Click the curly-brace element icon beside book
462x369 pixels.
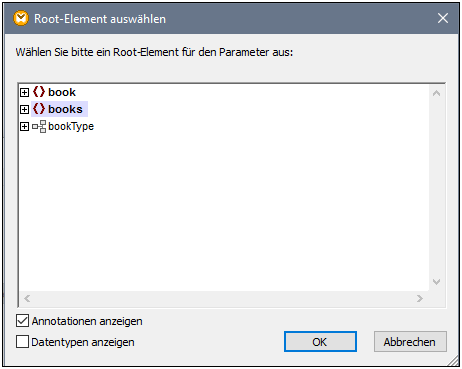pos(39,92)
